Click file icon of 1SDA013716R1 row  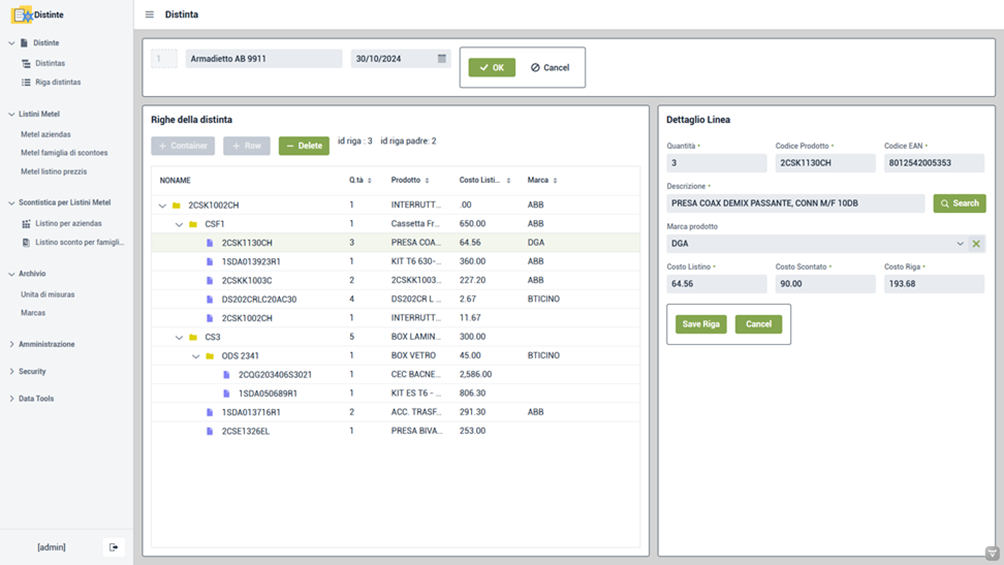(x=209, y=413)
